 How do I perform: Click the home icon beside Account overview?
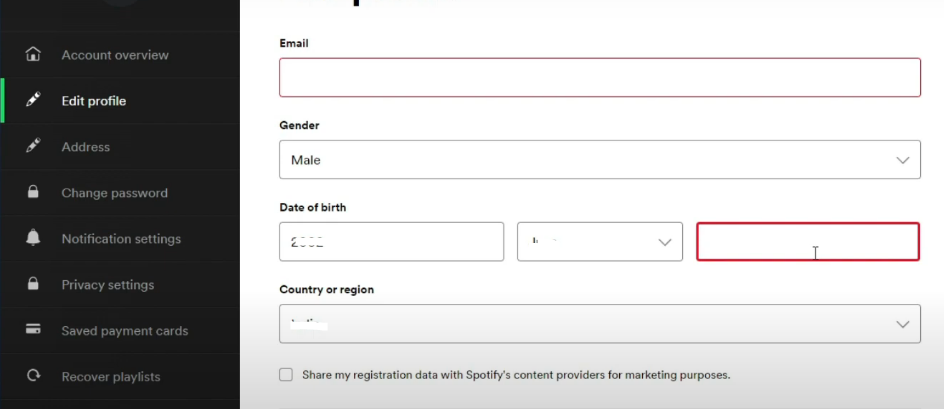[x=33, y=54]
